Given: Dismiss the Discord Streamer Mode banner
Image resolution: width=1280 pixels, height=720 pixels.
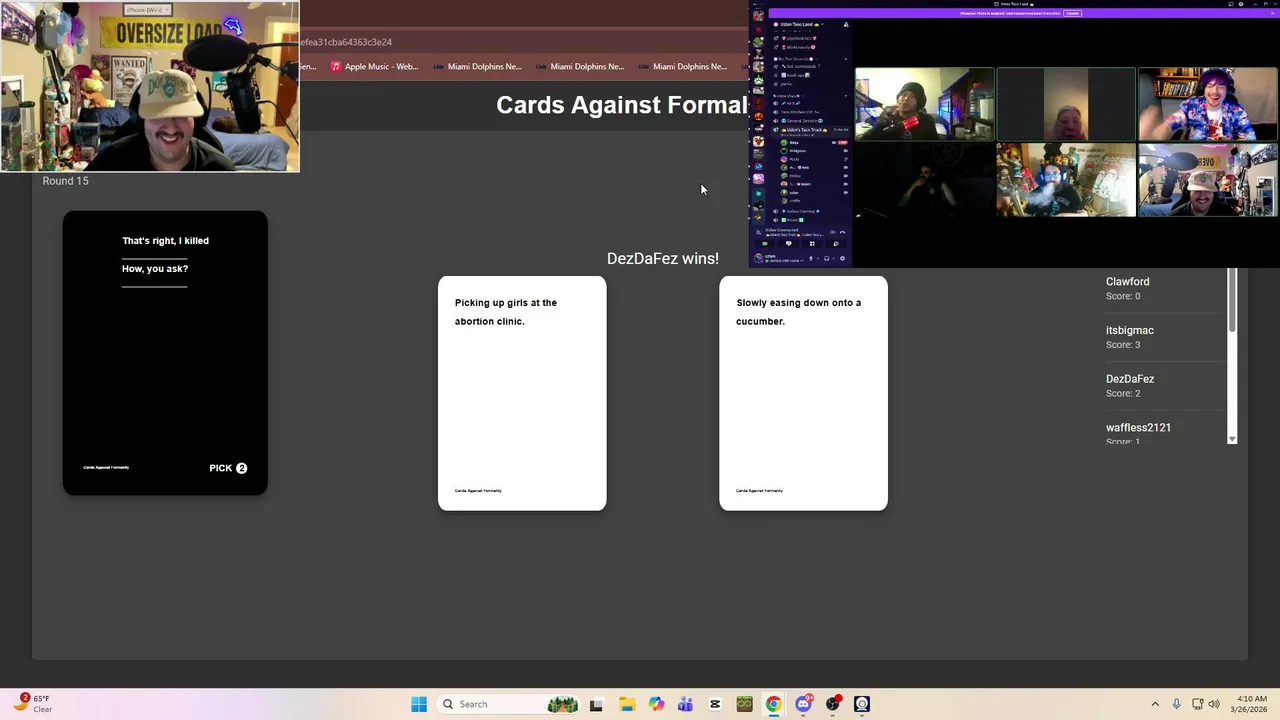Looking at the screenshot, I should (x=1272, y=13).
